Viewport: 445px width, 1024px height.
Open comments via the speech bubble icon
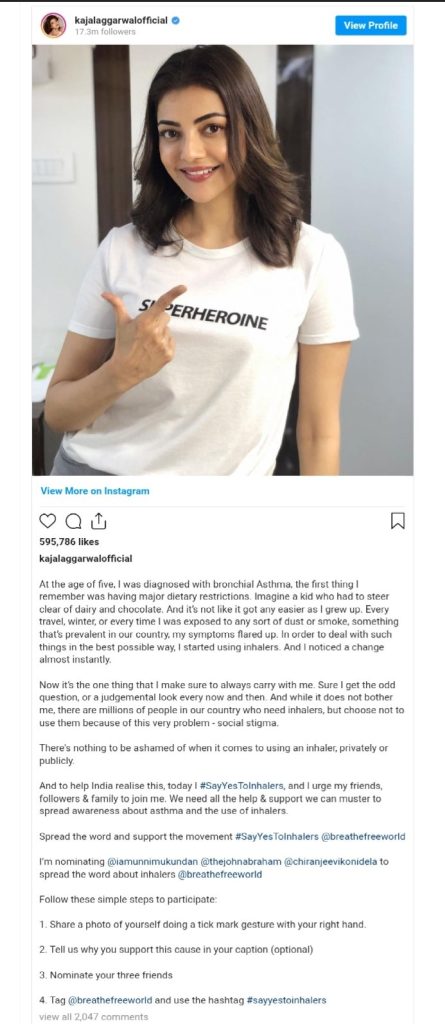point(74,520)
